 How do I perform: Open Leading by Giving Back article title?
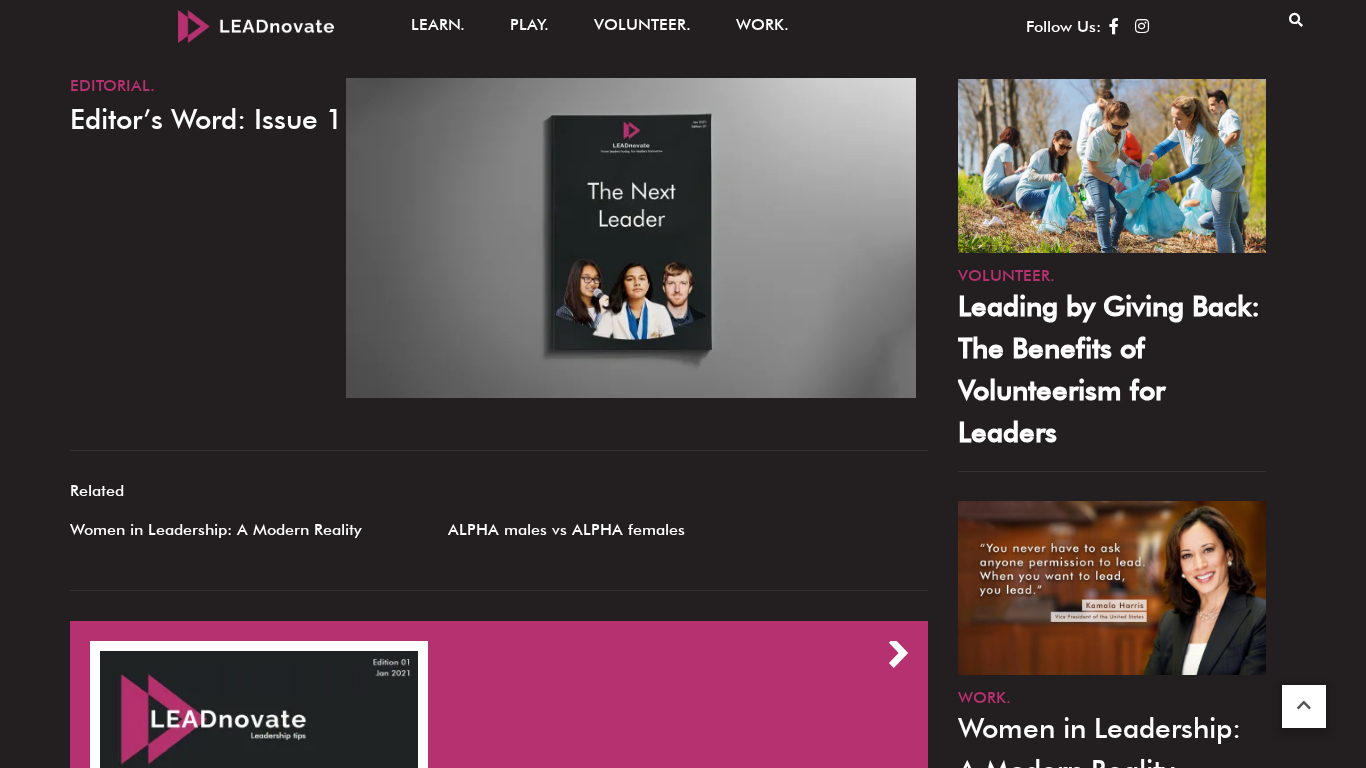[1108, 369]
